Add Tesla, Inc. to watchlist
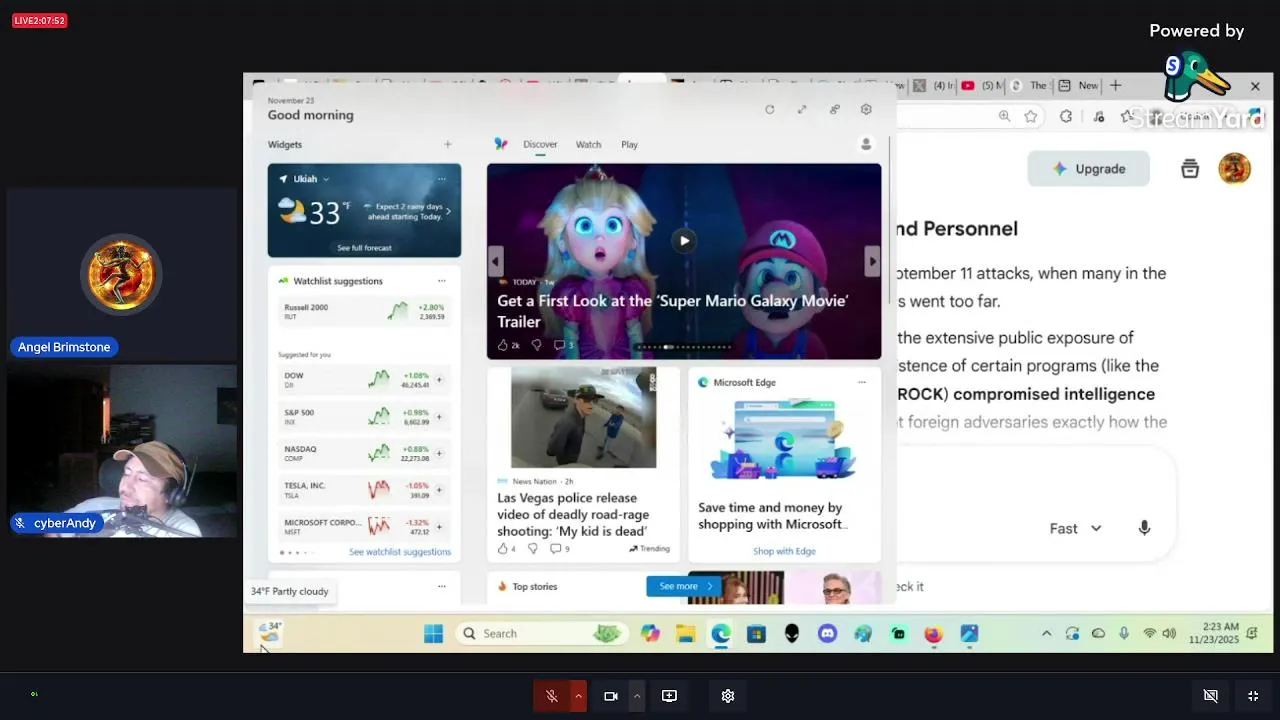1280x720 pixels. 439,490
